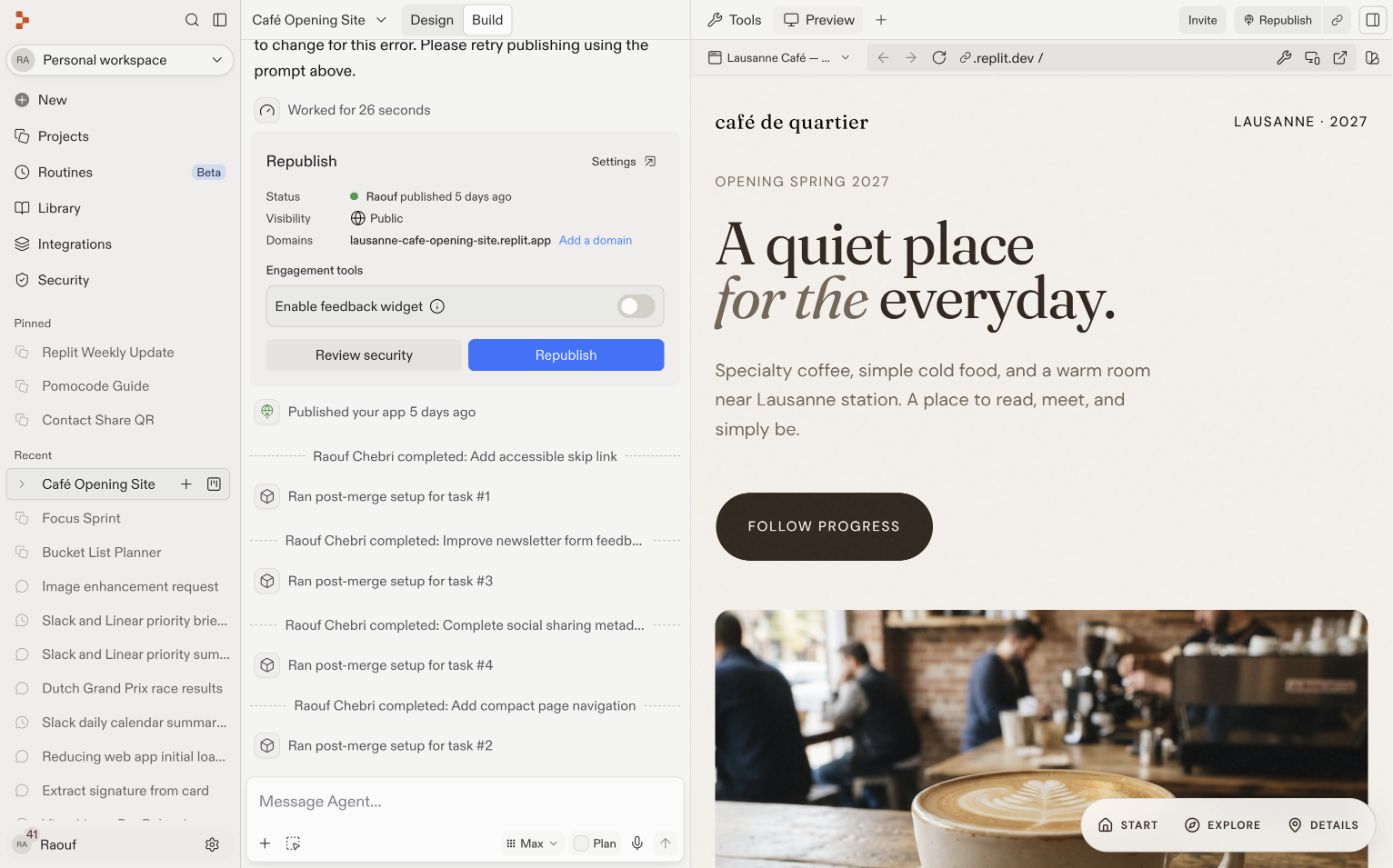Add attachment with the plus icon in chat

click(265, 843)
